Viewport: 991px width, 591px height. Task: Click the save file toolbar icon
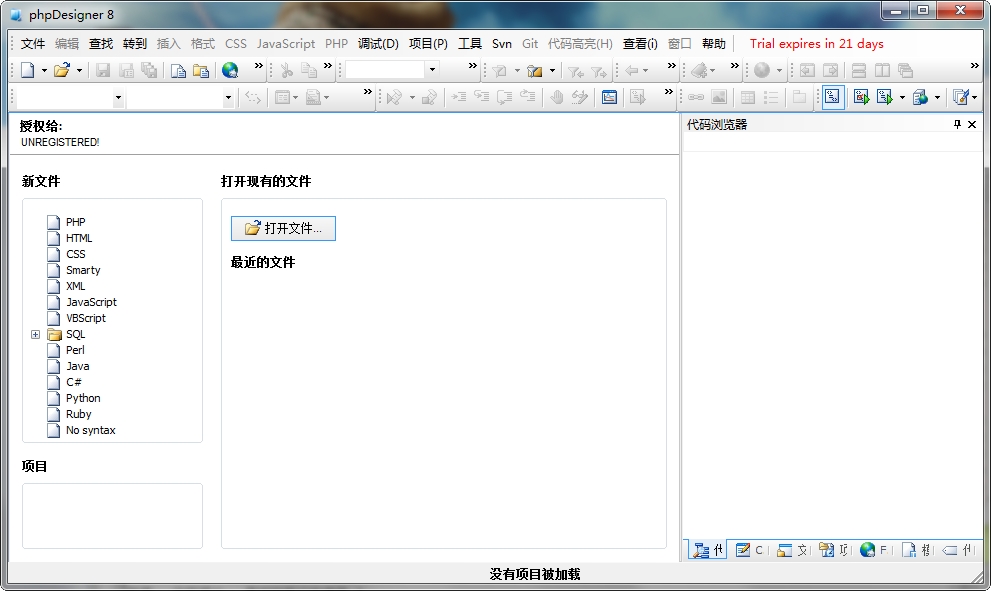click(103, 70)
